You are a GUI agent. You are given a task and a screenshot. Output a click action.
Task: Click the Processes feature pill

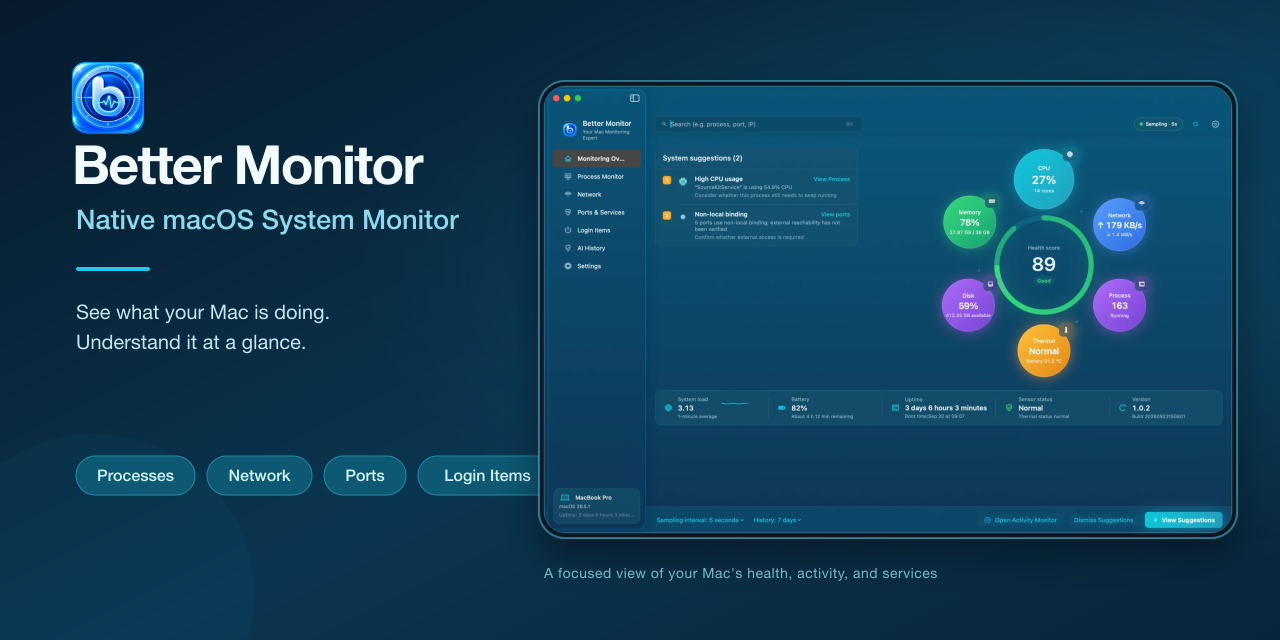[135, 475]
